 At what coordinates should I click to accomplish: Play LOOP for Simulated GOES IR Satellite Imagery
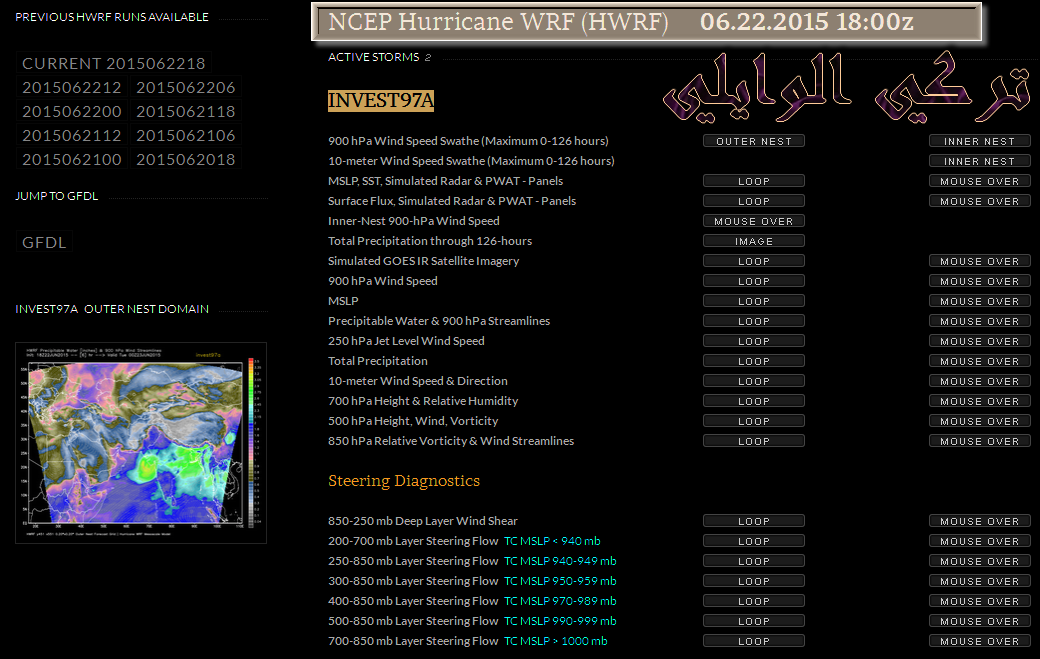coord(753,261)
